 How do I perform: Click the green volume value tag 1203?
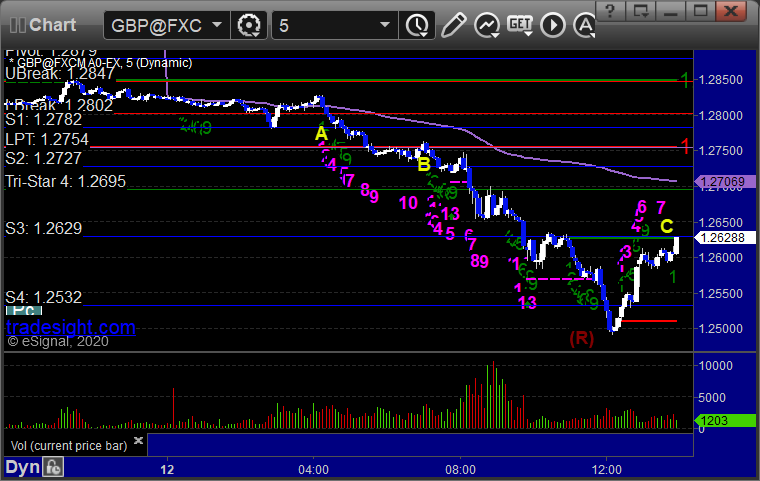tap(725, 420)
